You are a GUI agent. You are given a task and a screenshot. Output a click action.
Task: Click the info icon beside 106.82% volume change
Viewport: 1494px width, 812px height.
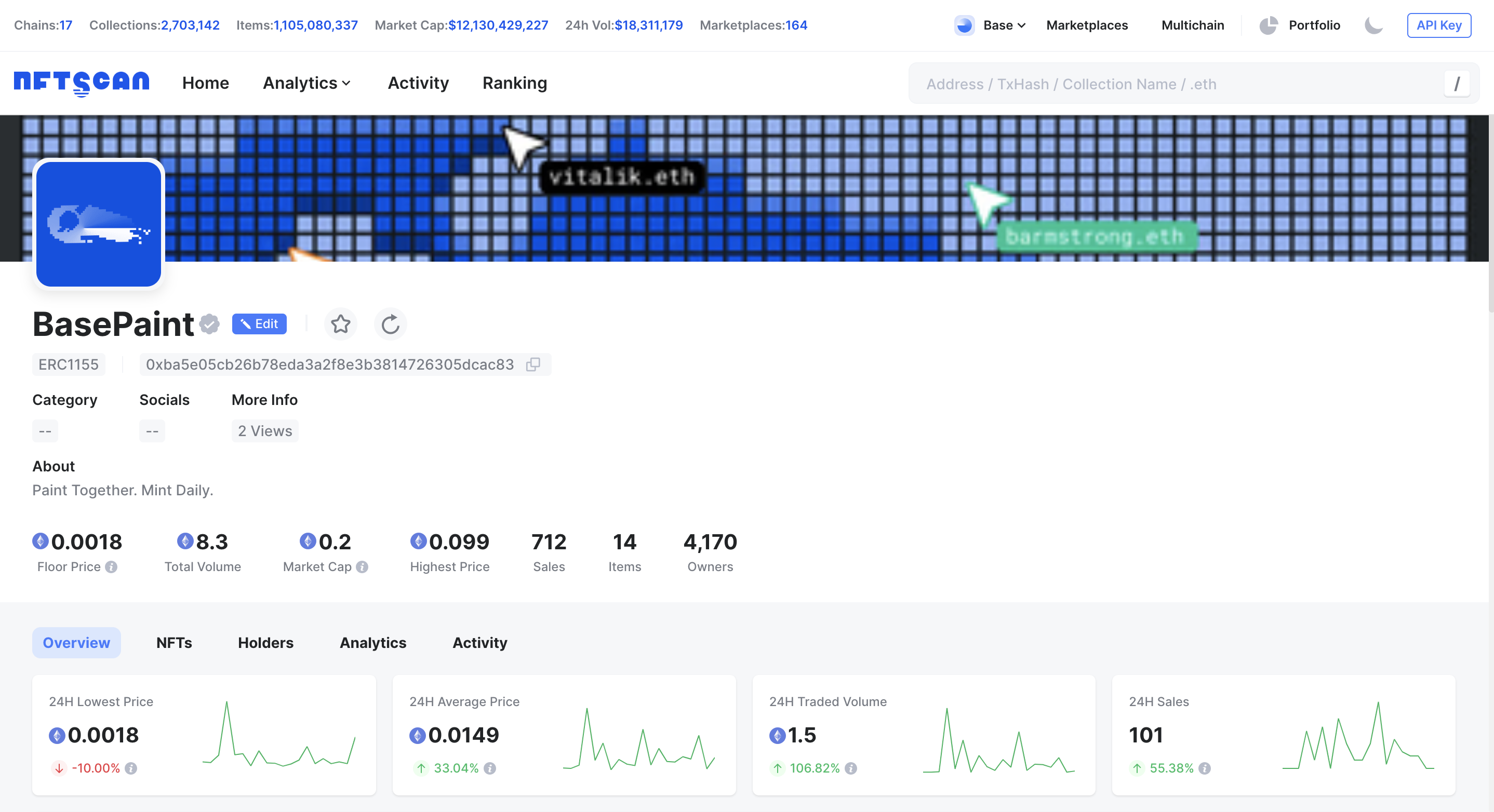[851, 768]
